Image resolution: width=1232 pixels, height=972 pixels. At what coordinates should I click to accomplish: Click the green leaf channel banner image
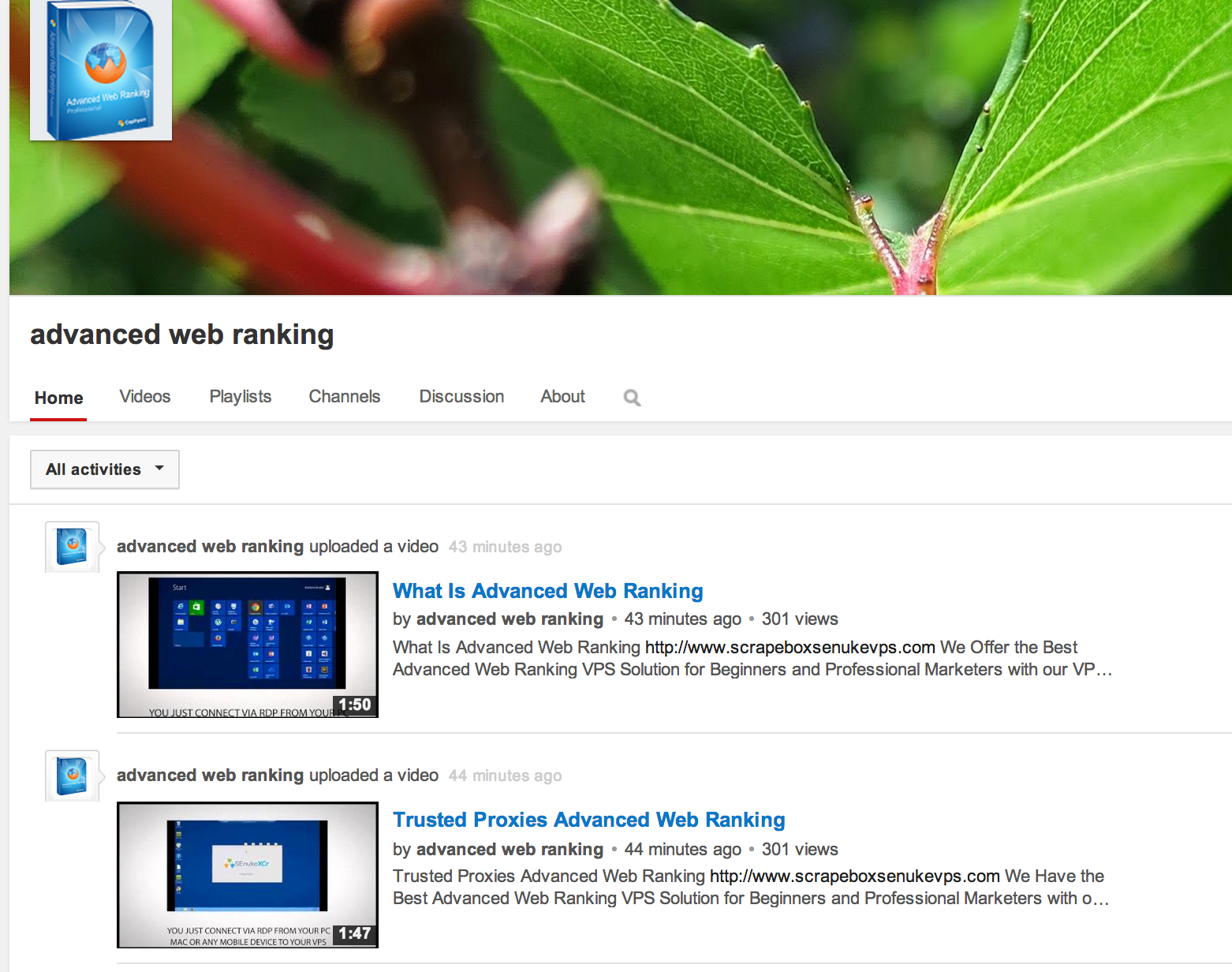tap(621, 148)
